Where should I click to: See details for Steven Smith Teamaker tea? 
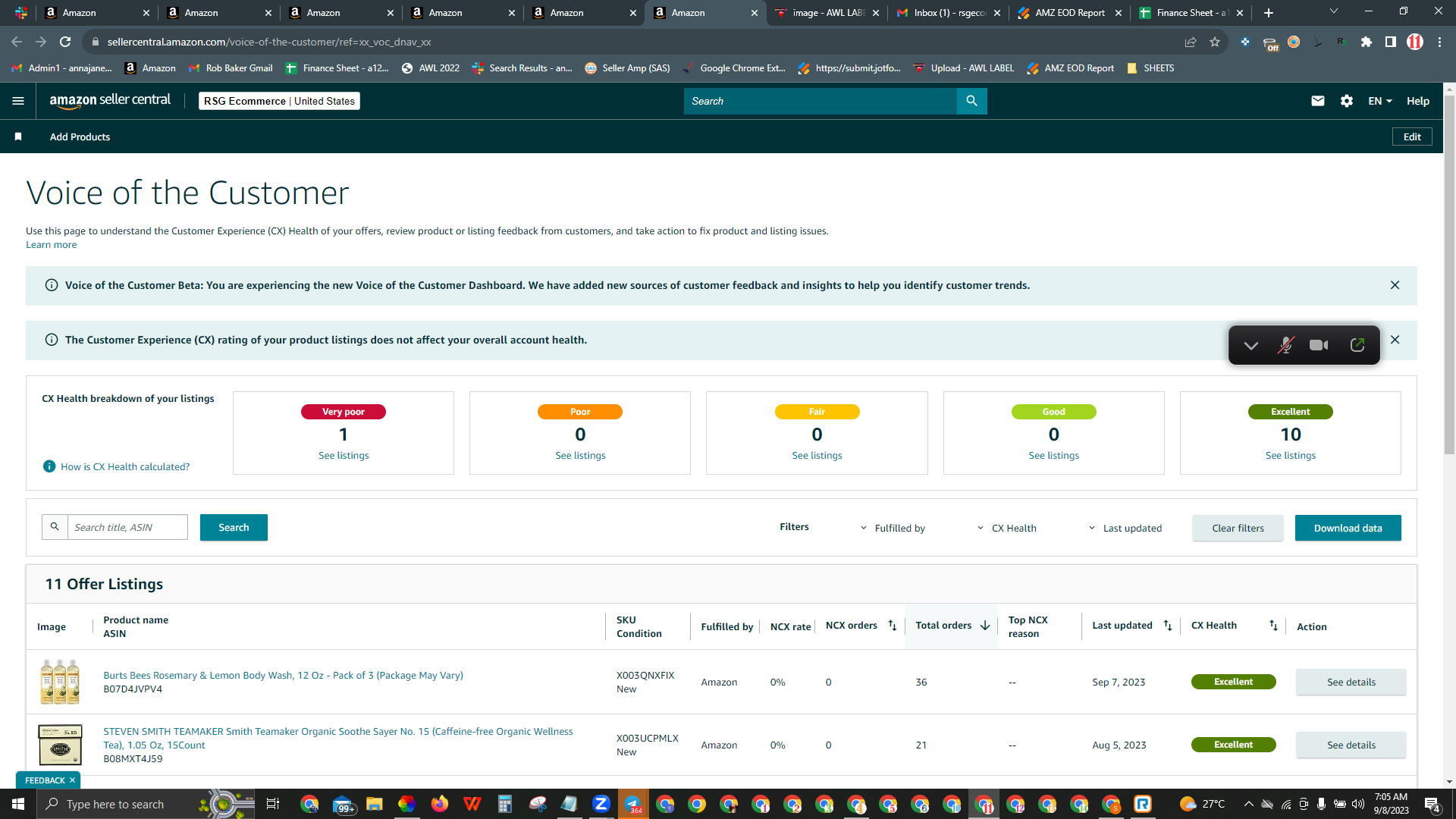(1351, 745)
